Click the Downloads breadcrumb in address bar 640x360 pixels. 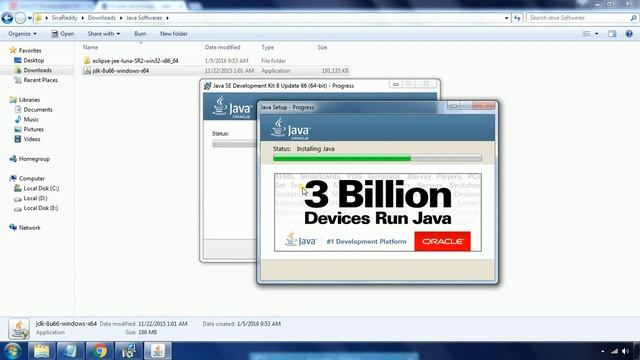coord(102,18)
